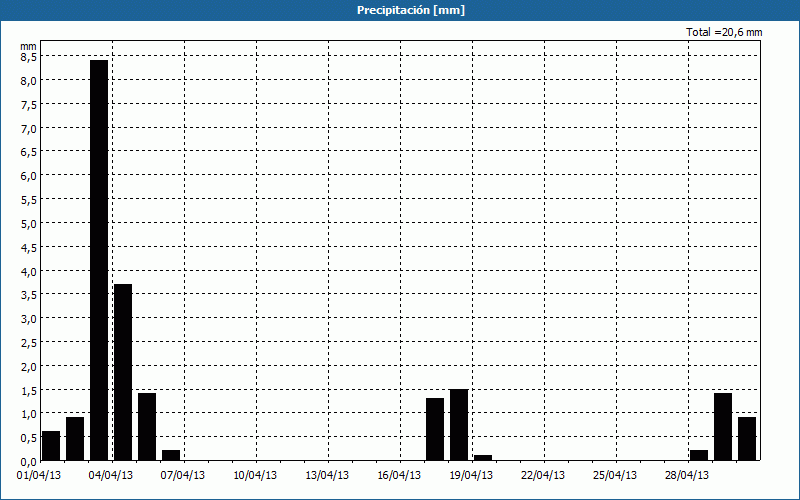Click the 3,5 y-axis value
This screenshot has width=800, height=500.
click(28, 295)
